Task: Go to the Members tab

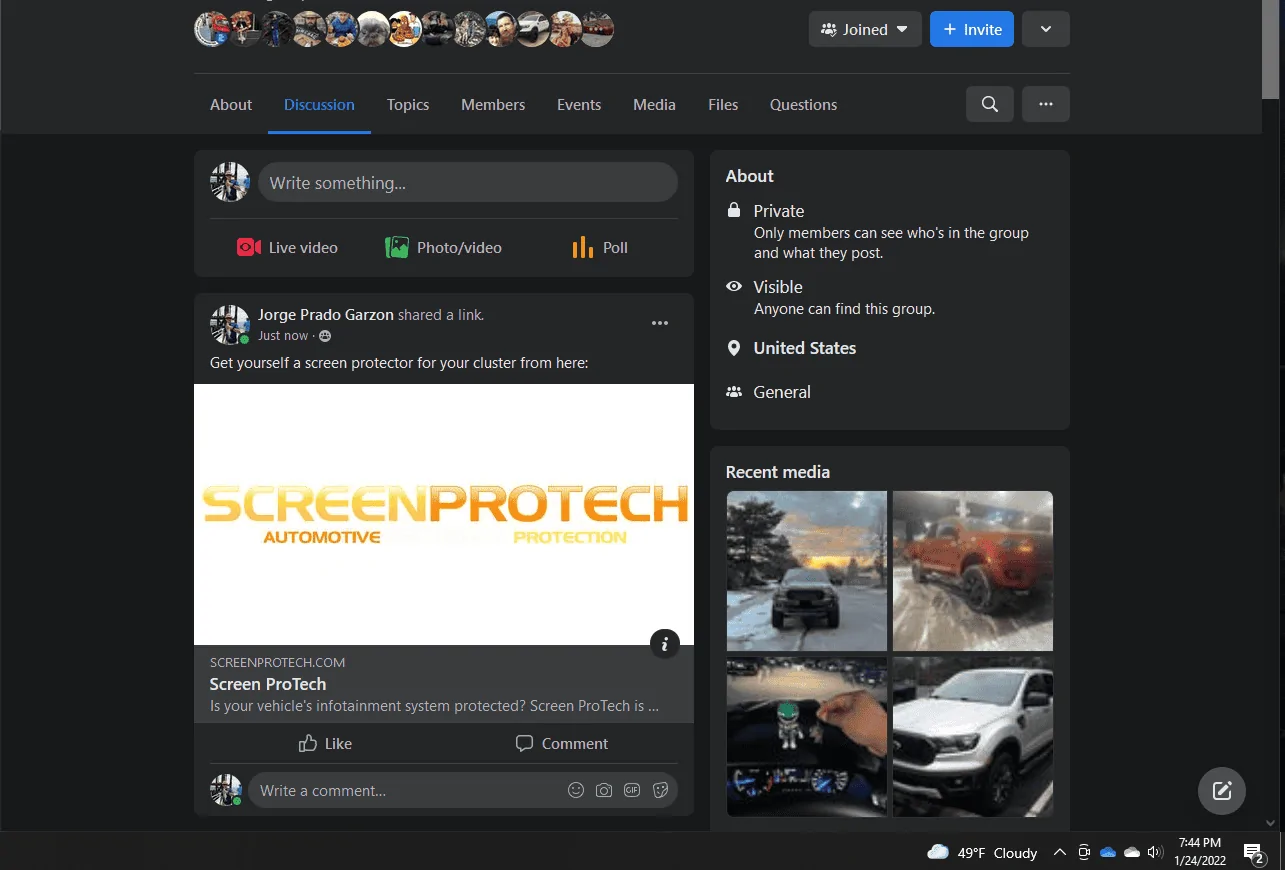Action: 493,104
